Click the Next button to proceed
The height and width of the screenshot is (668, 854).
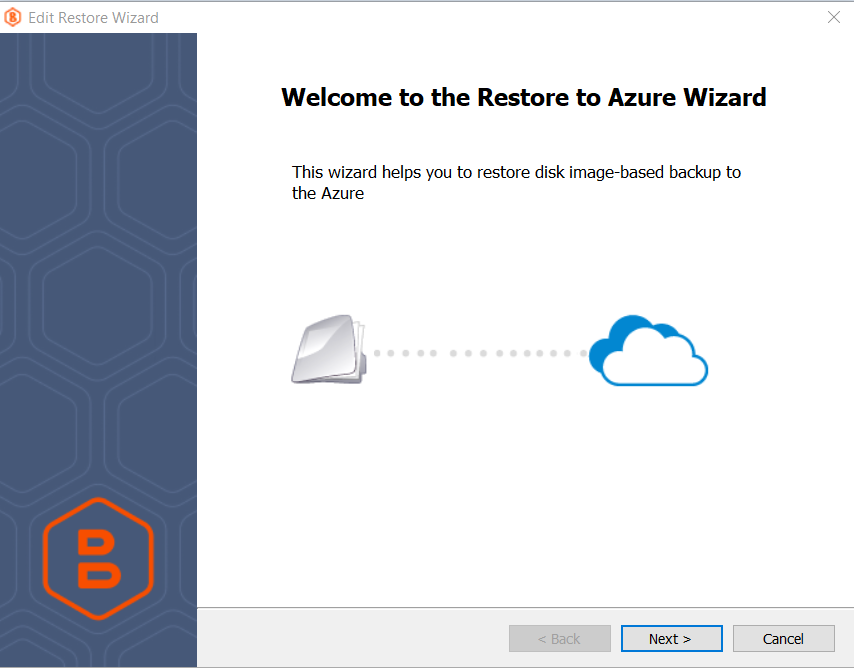(671, 638)
